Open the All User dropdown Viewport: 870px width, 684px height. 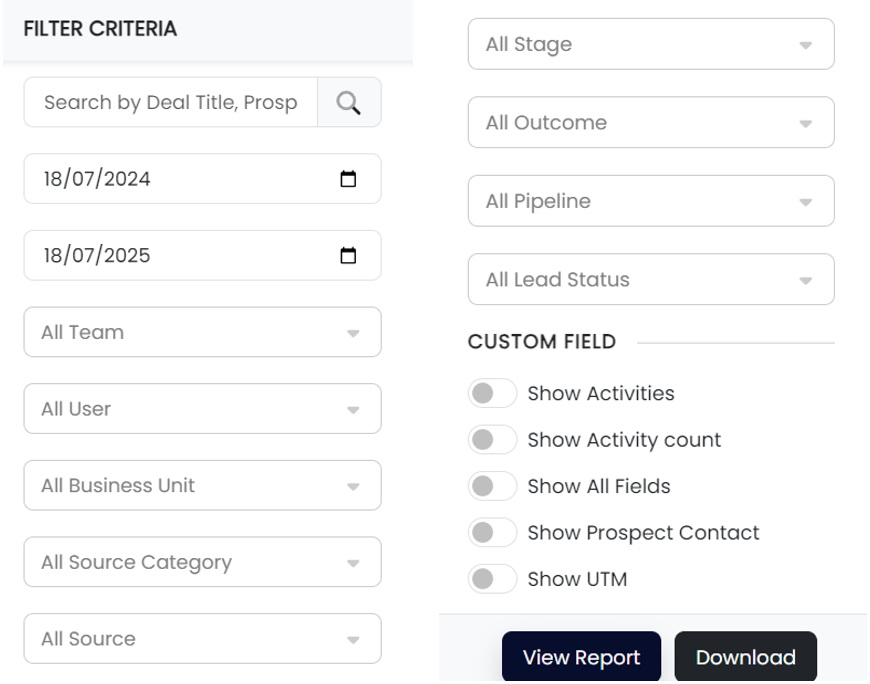pyautogui.click(x=202, y=409)
